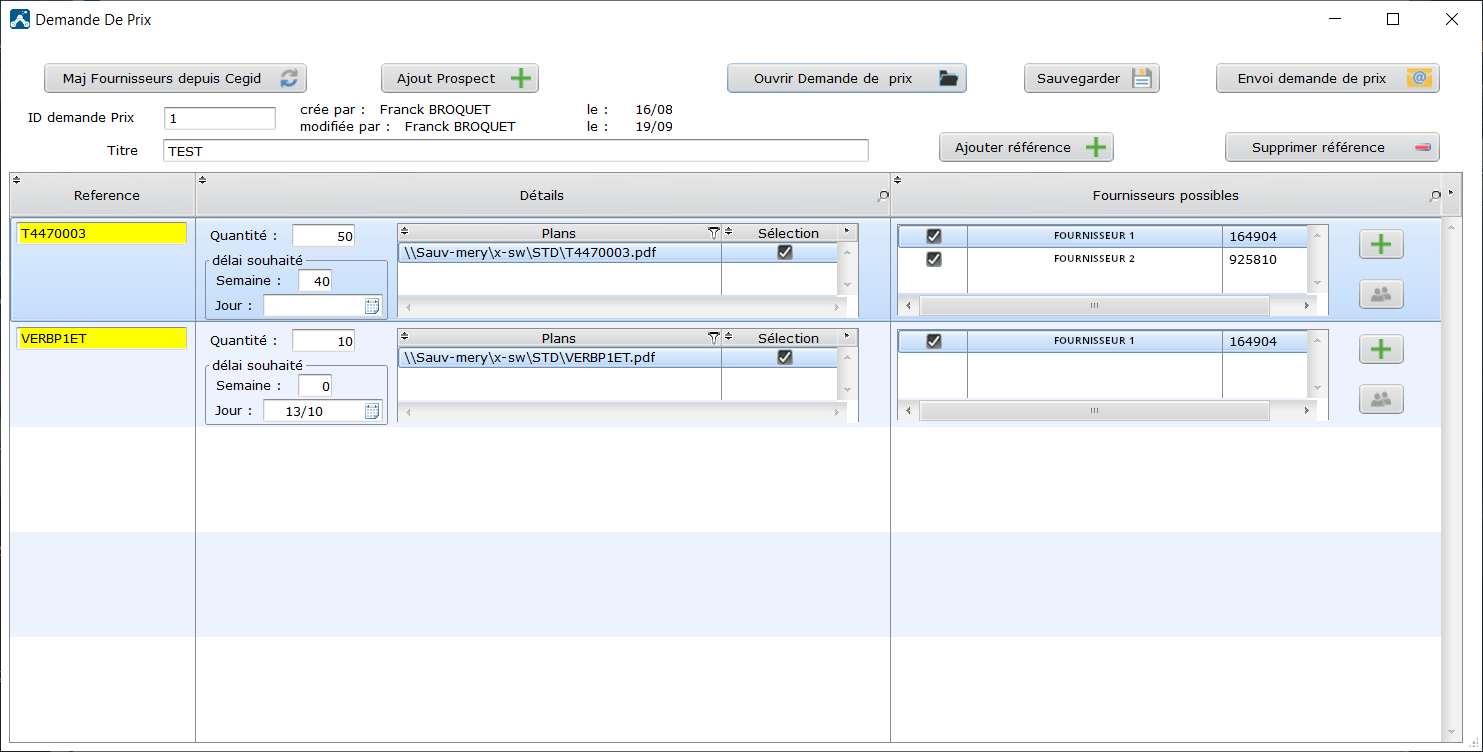Image resolution: width=1483 pixels, height=752 pixels.
Task: Click the Titre field containing TEST
Action: coord(516,151)
